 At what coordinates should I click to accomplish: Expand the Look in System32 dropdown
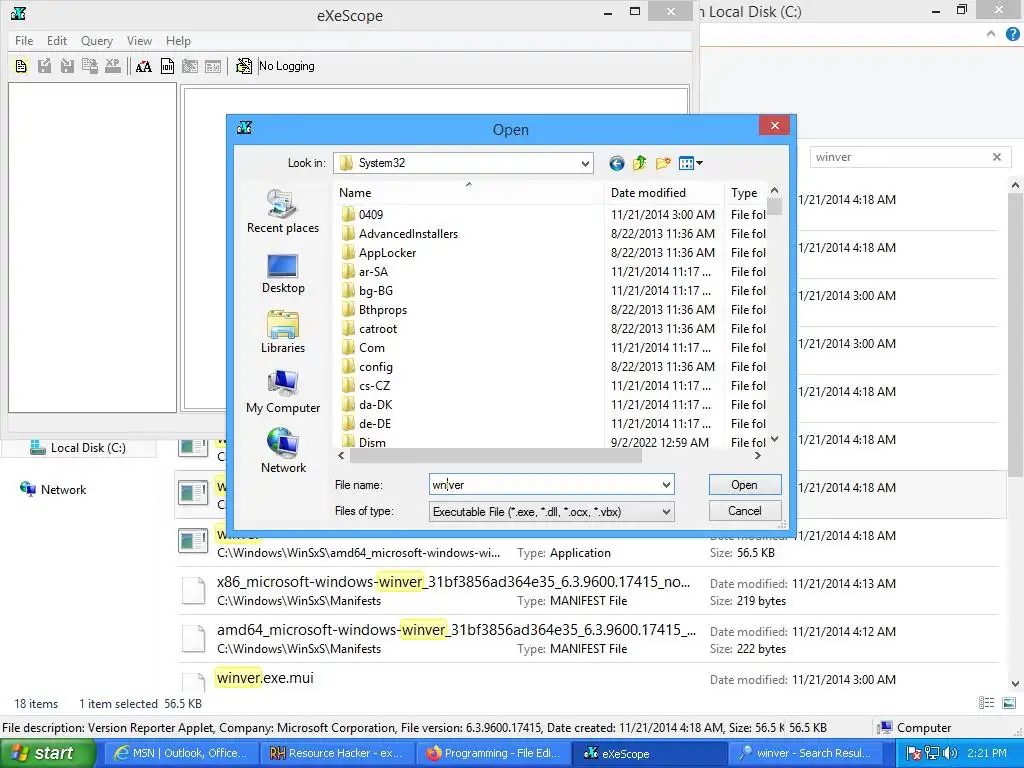(x=585, y=163)
